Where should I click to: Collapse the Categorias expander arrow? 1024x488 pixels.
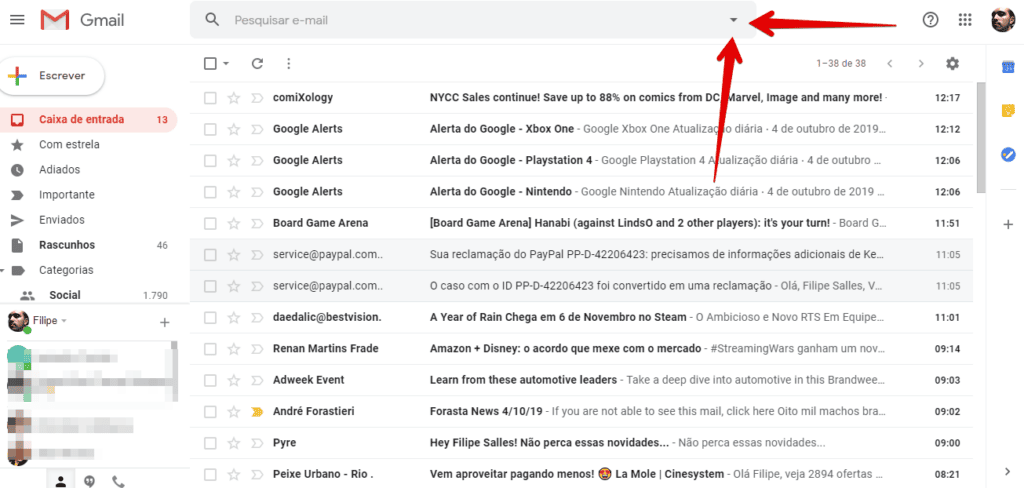[3, 270]
